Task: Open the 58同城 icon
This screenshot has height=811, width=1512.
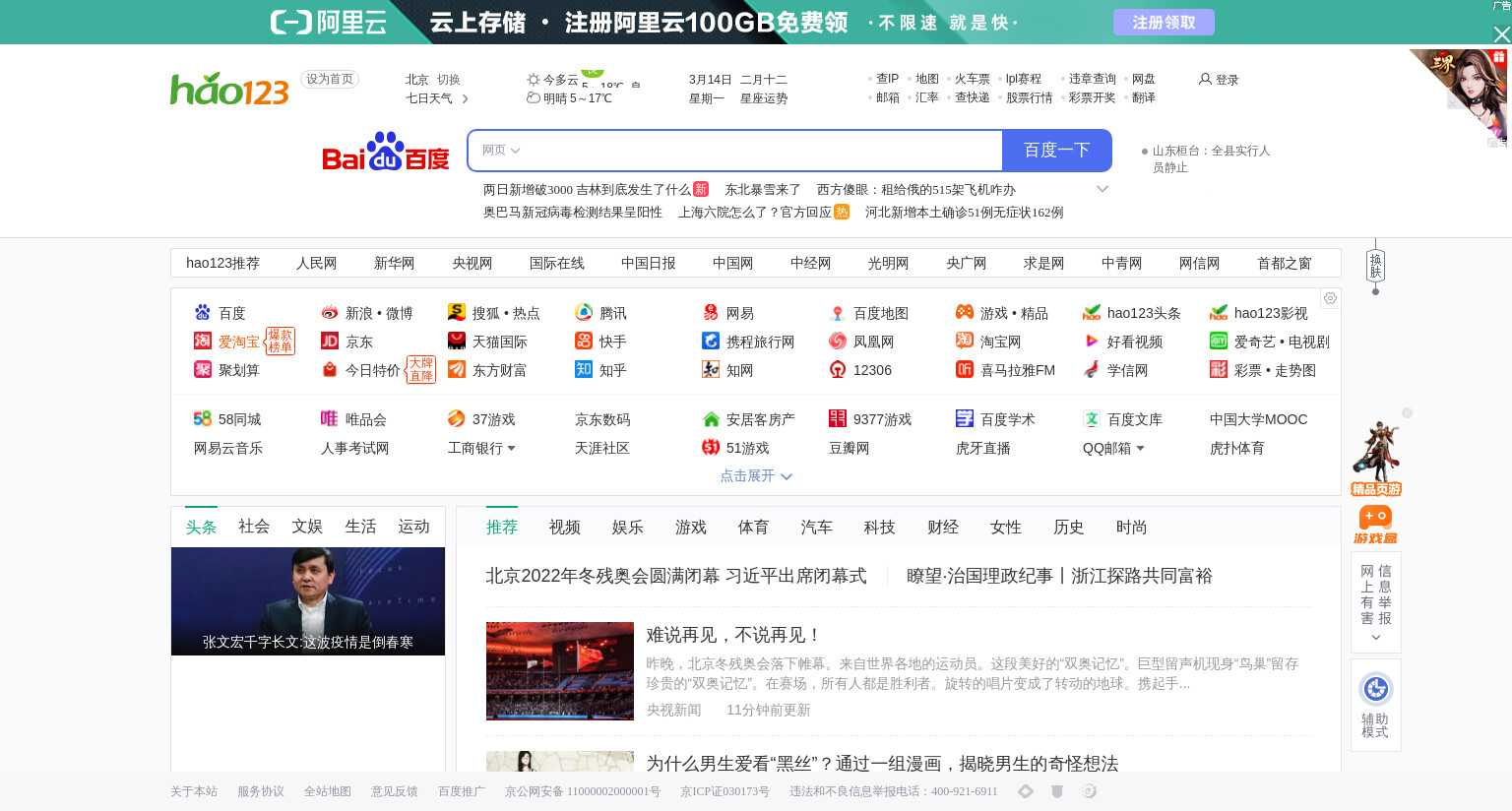Action: point(203,419)
